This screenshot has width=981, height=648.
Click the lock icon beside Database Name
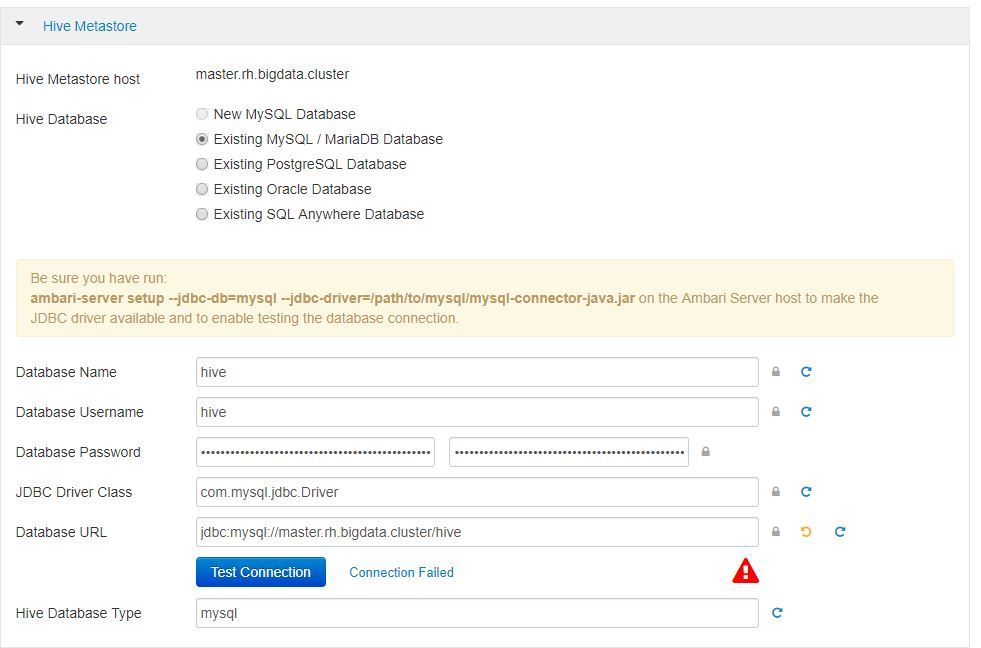775,372
